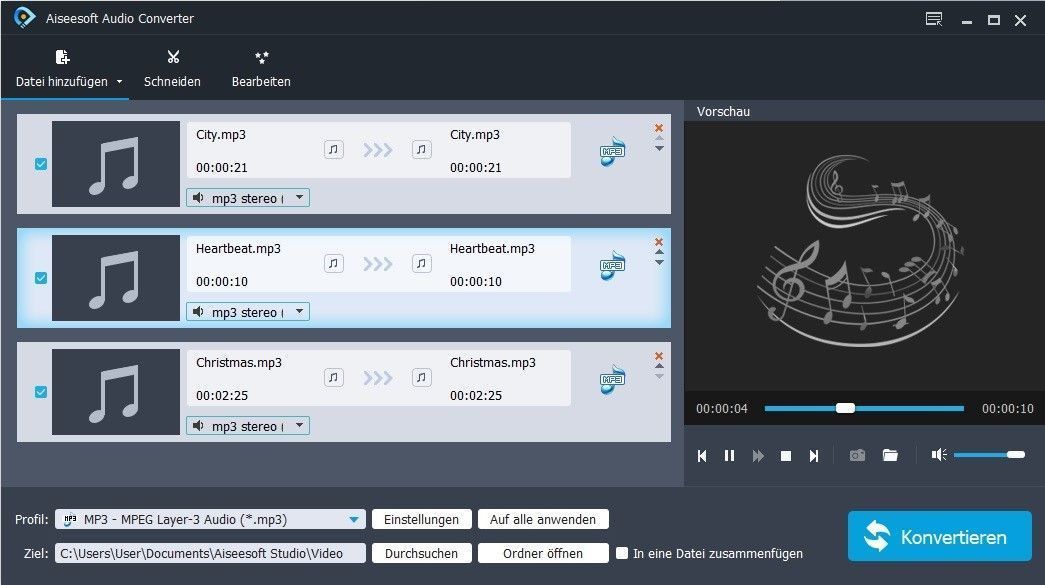Toggle the Christmas.mp3 checkbox
This screenshot has width=1045, height=585.
(x=41, y=392)
